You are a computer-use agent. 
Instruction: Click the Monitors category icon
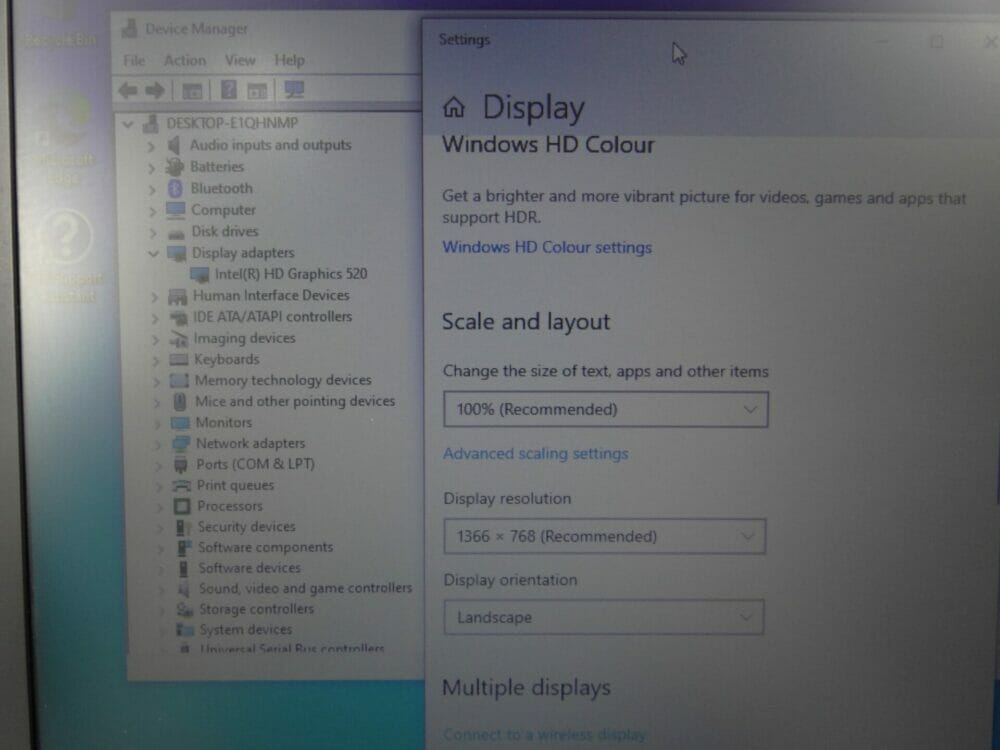[180, 423]
